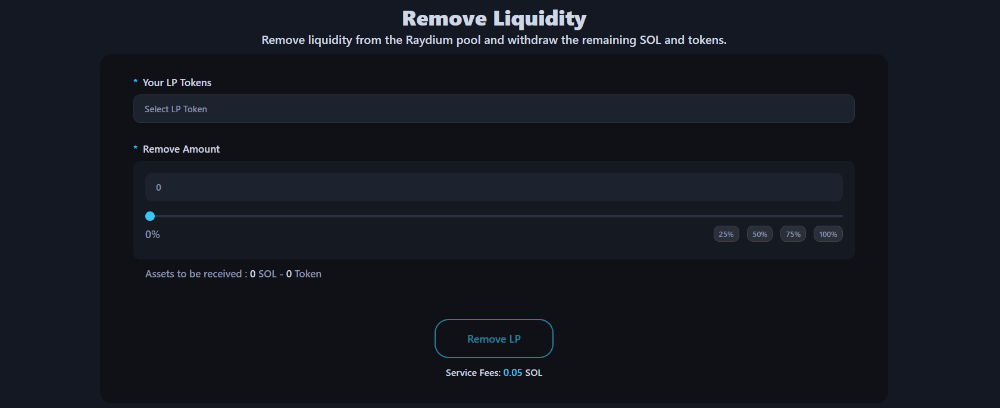Set remove amount to 25%
1000x408 pixels.
click(726, 234)
